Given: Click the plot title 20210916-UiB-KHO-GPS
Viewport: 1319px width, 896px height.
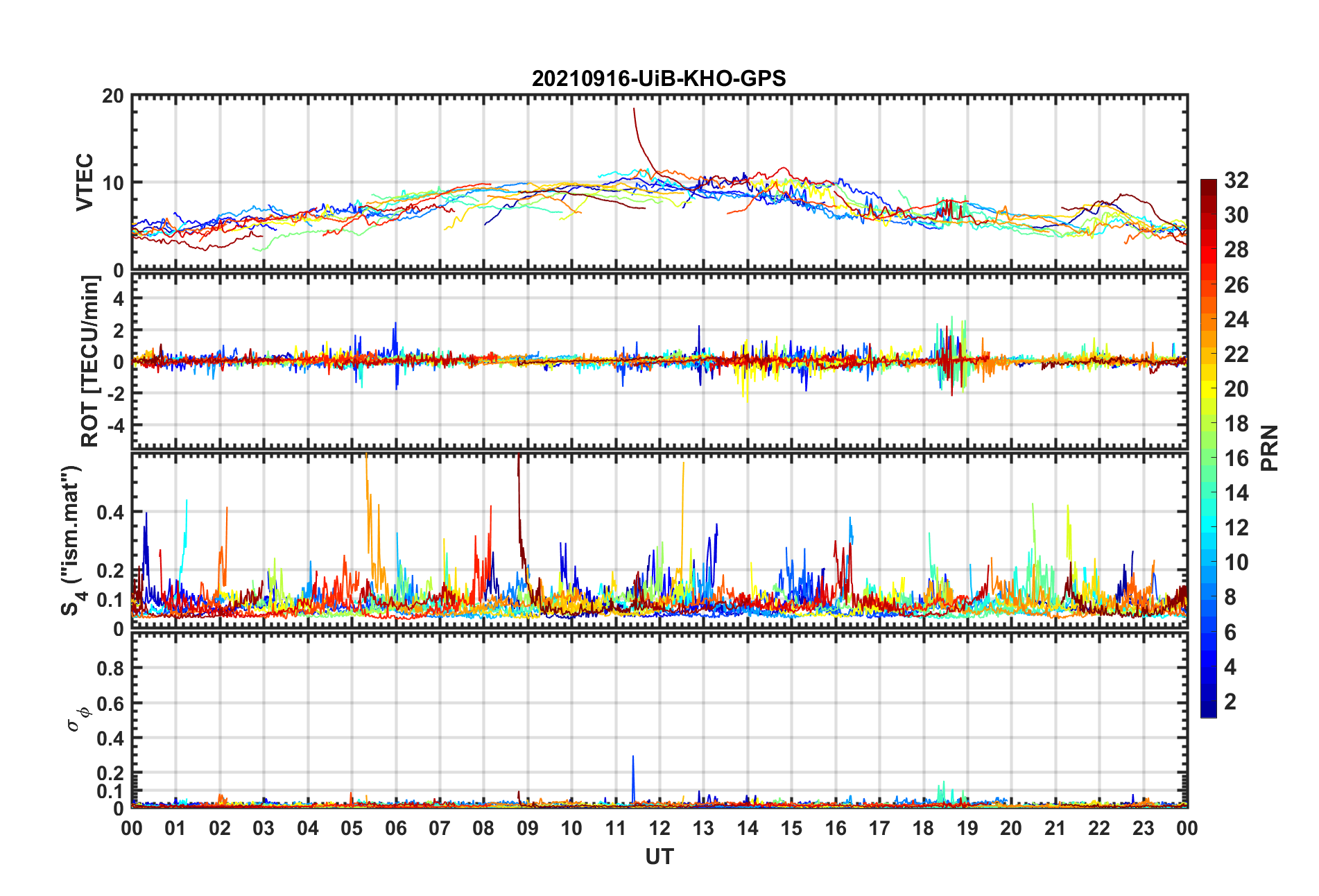Looking at the screenshot, I should 659,78.
